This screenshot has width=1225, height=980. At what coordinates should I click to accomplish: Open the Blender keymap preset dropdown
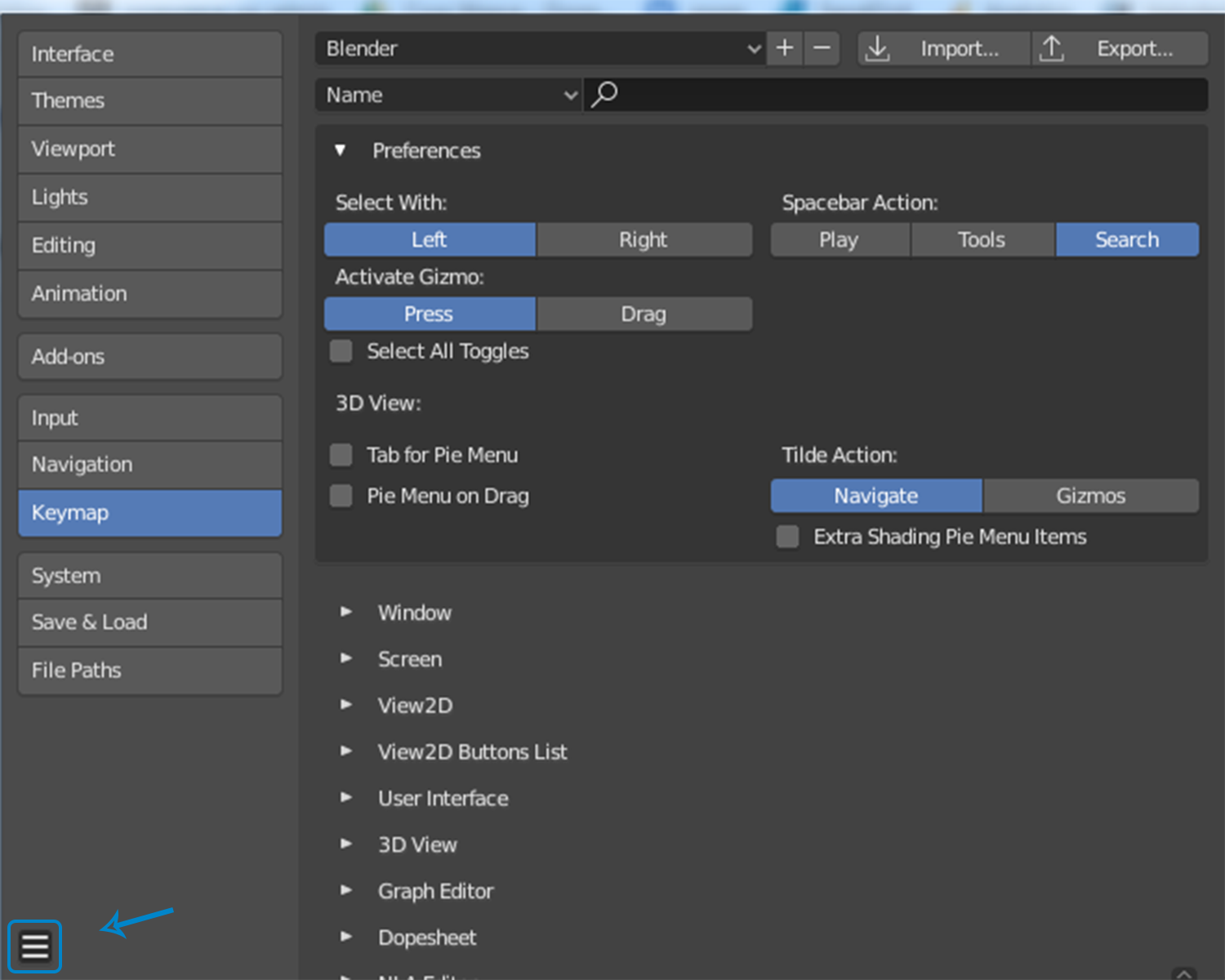tap(540, 49)
